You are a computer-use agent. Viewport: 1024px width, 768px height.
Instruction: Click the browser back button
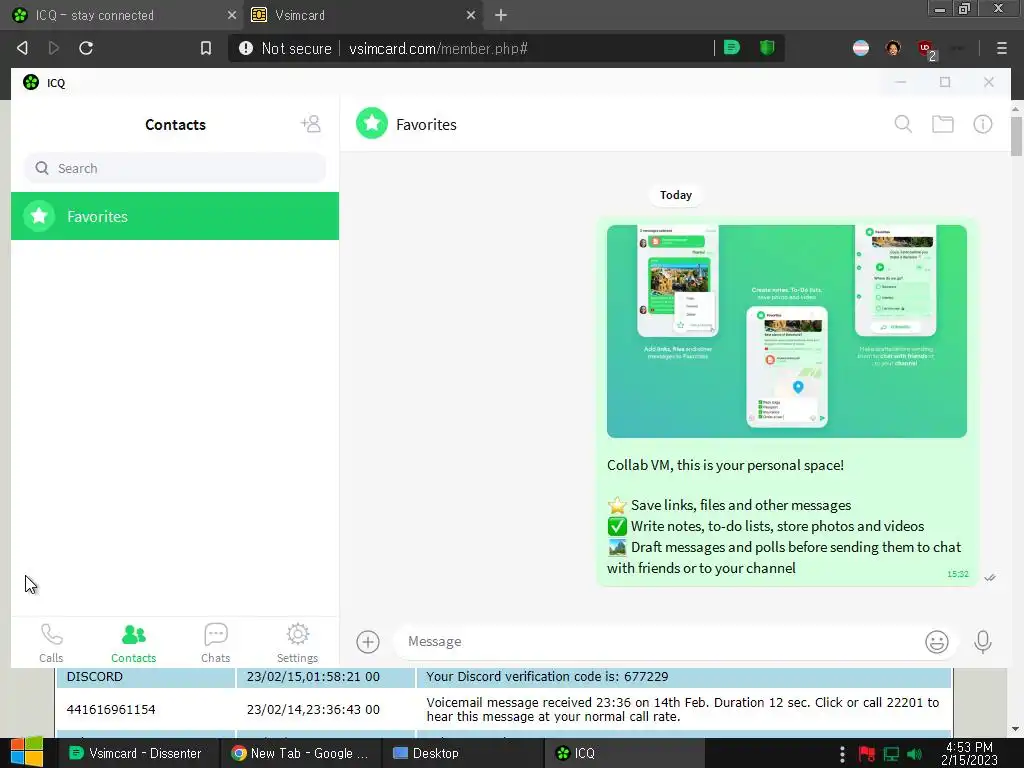[x=22, y=48]
